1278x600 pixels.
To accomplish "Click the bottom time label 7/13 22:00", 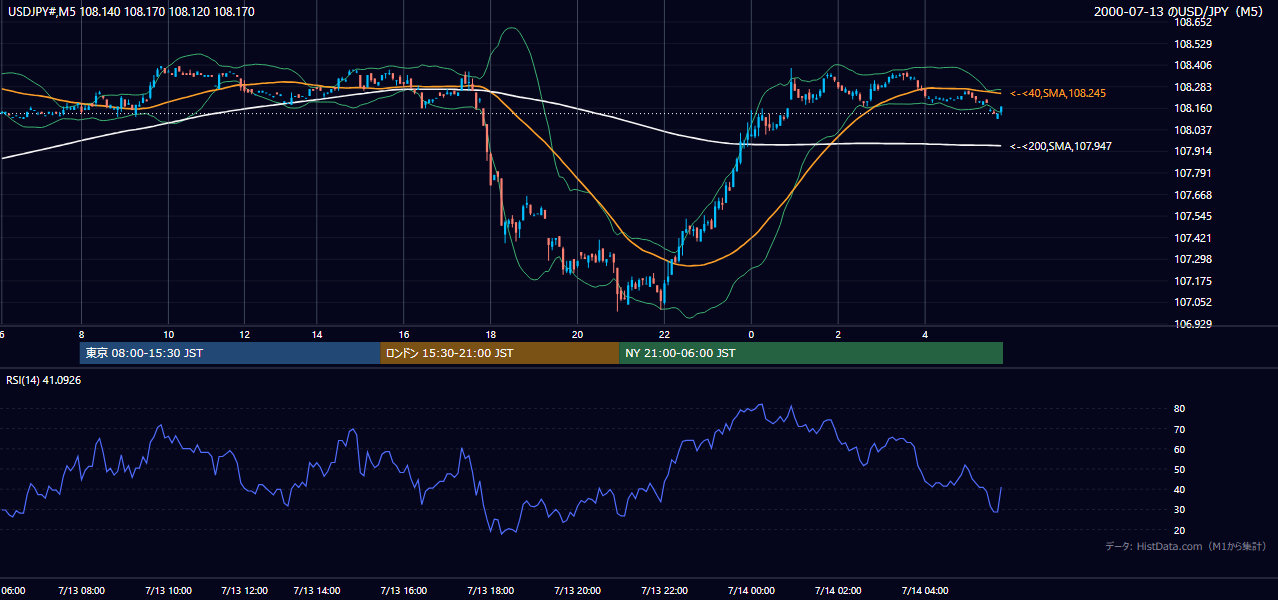I will [x=664, y=590].
